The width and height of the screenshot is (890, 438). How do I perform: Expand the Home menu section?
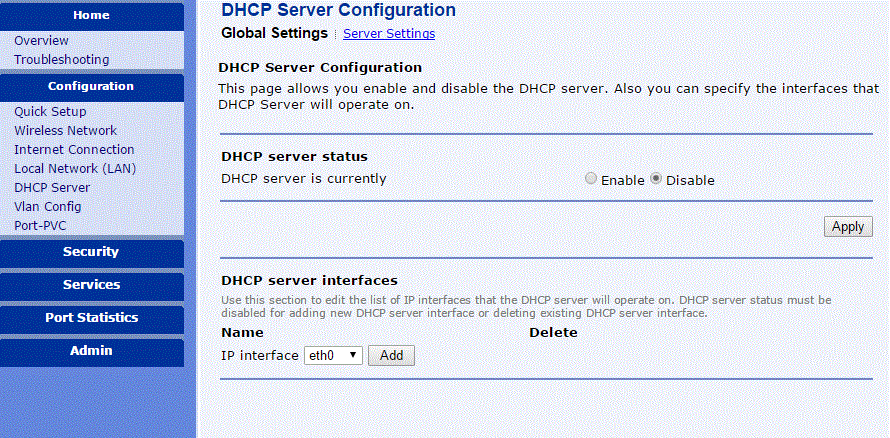[91, 15]
